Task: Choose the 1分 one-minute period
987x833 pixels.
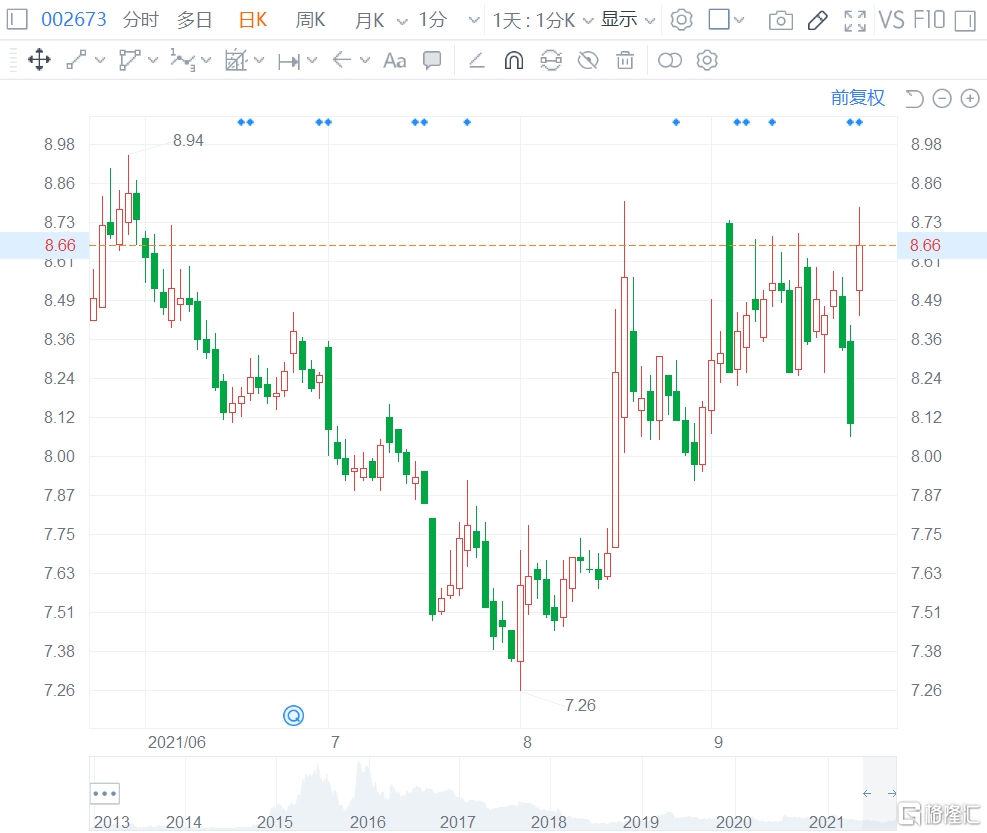Action: (x=433, y=20)
